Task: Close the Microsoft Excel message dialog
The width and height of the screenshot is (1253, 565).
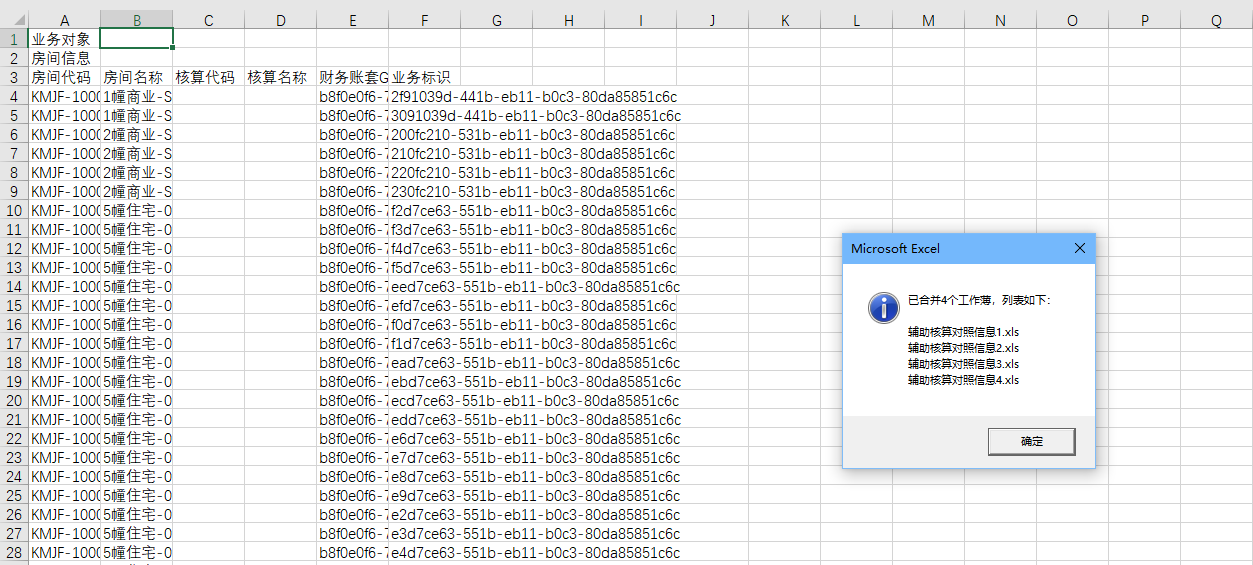Action: pyautogui.click(x=1080, y=248)
